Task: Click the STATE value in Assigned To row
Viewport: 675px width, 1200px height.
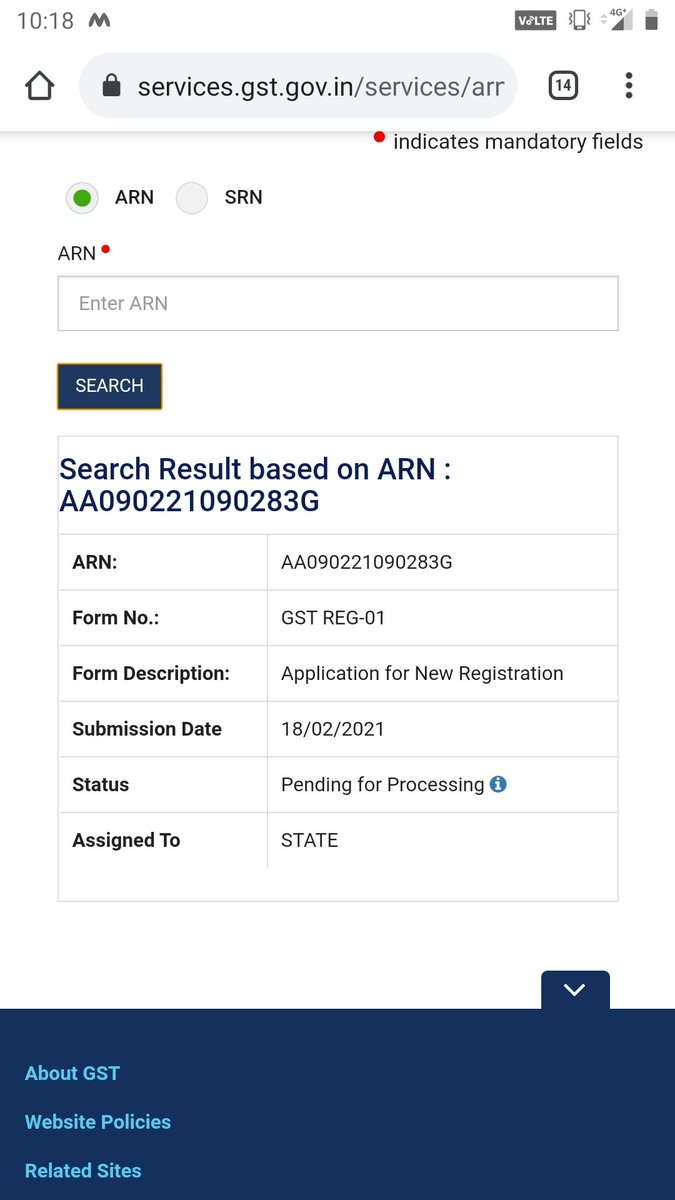Action: tap(310, 840)
